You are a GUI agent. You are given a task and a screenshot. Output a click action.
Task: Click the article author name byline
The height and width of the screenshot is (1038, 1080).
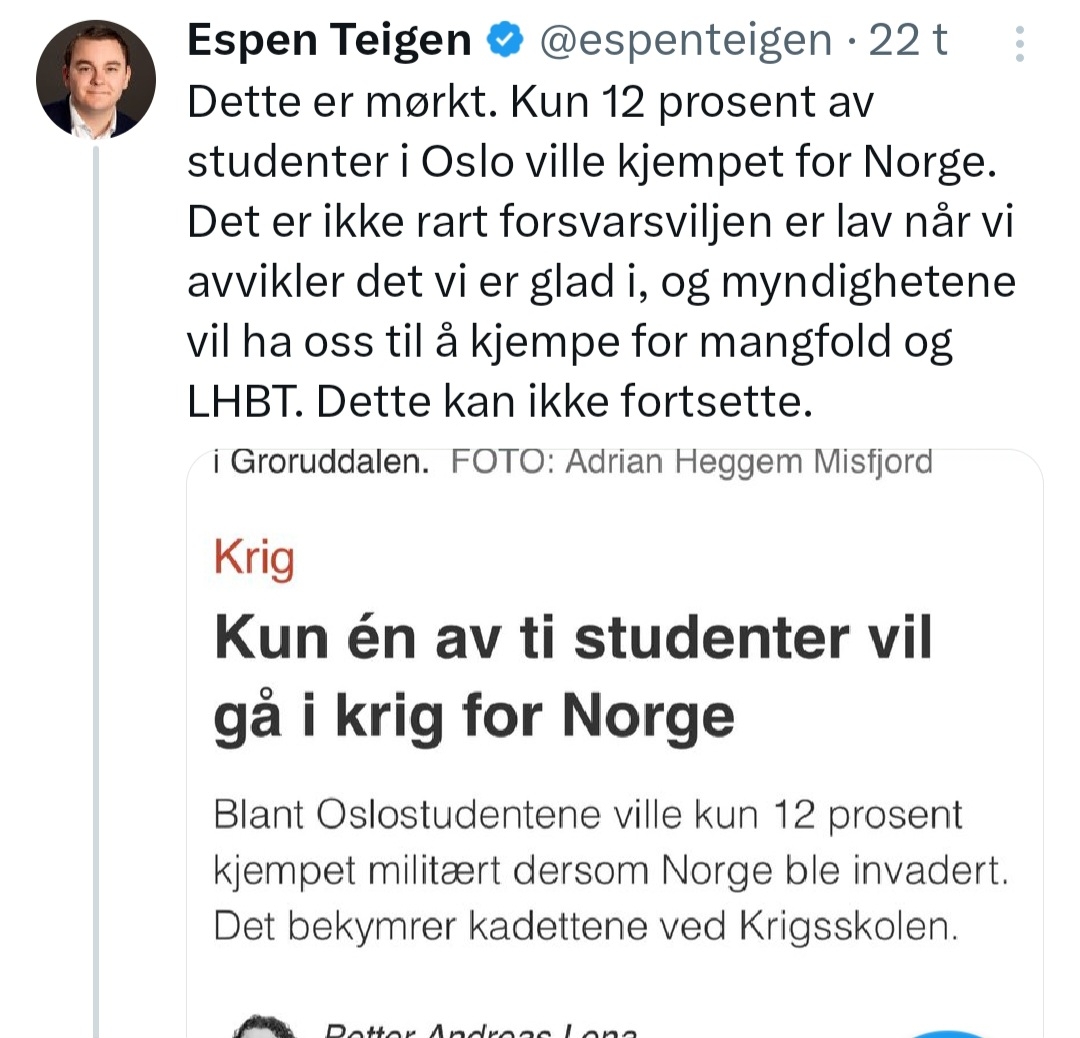click(480, 1030)
